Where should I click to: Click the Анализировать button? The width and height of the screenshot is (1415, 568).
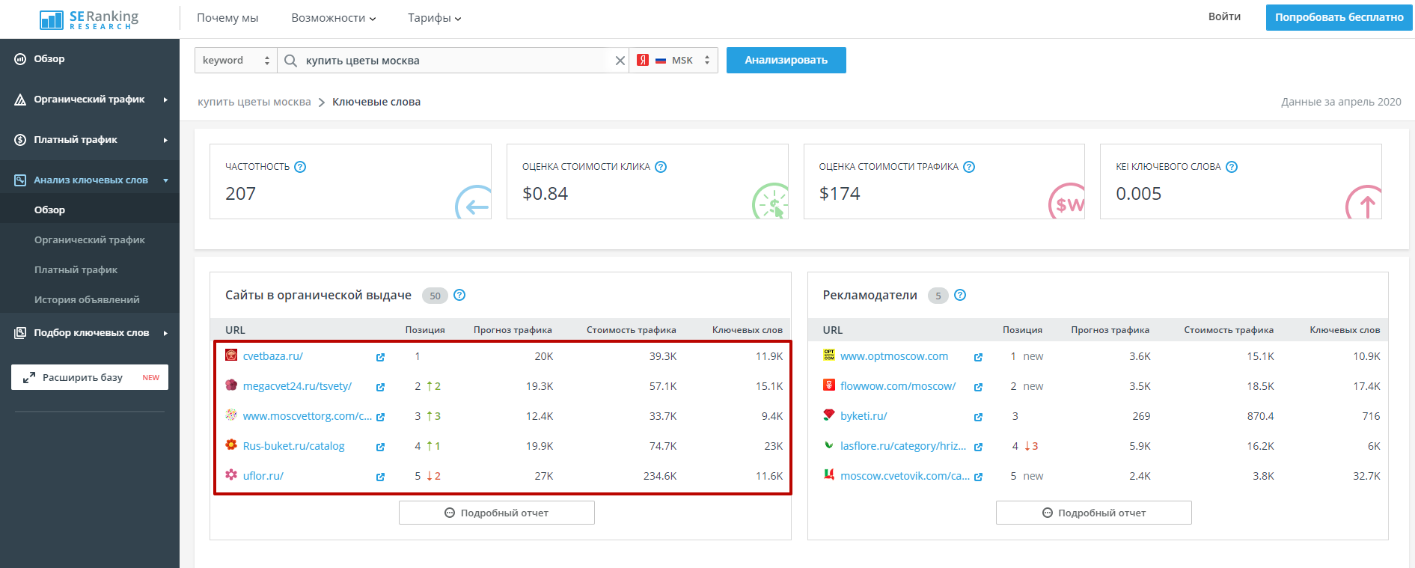click(786, 60)
